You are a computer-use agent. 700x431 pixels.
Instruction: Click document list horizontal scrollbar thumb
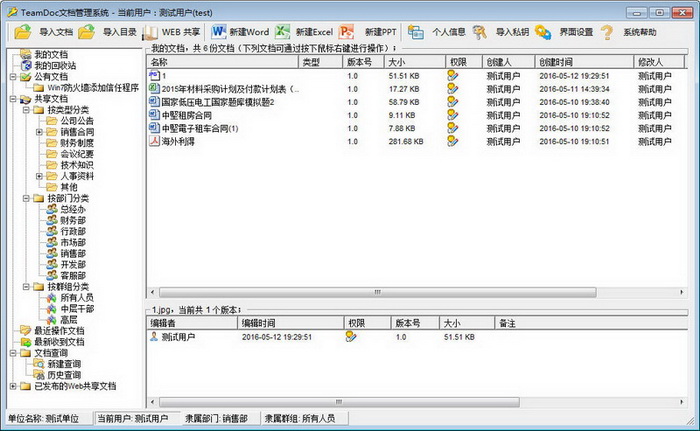(378, 292)
